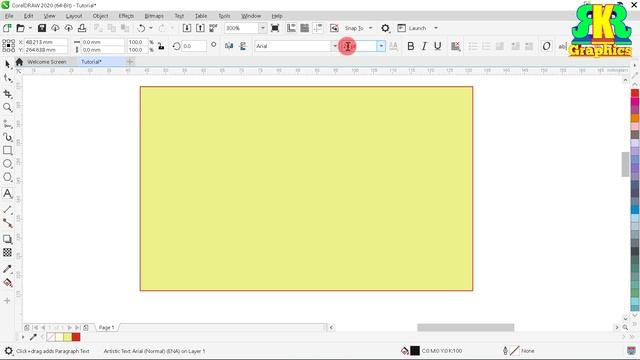Open the Bitmaps menu
640x360 pixels.
pyautogui.click(x=154, y=16)
